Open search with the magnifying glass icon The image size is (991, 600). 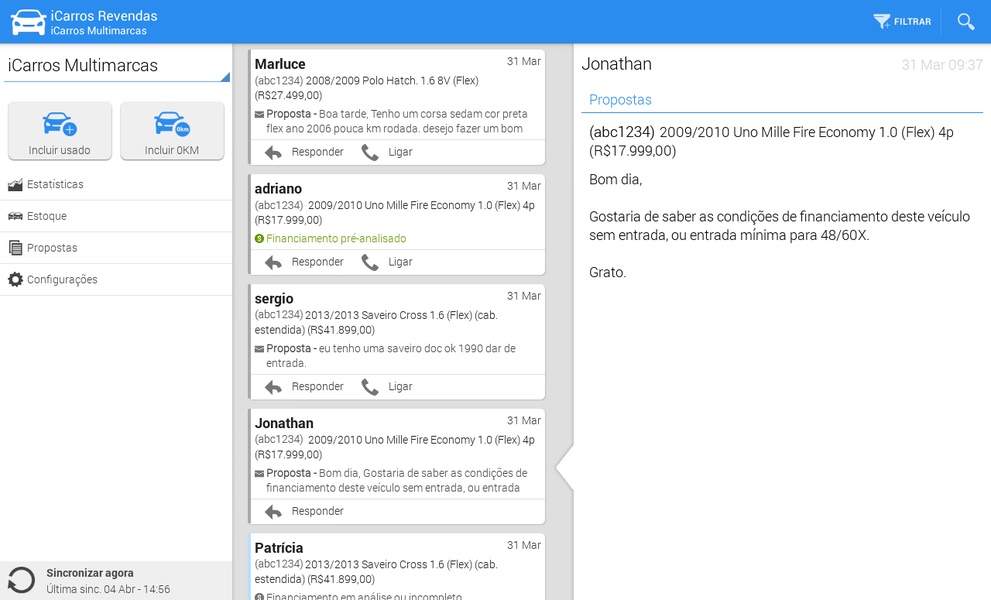(x=966, y=21)
